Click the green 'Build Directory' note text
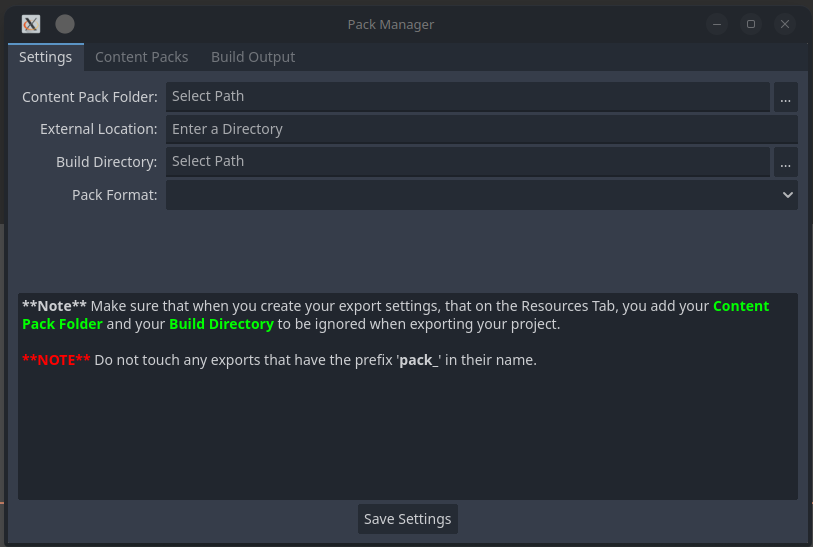This screenshot has width=813, height=547. pos(221,324)
